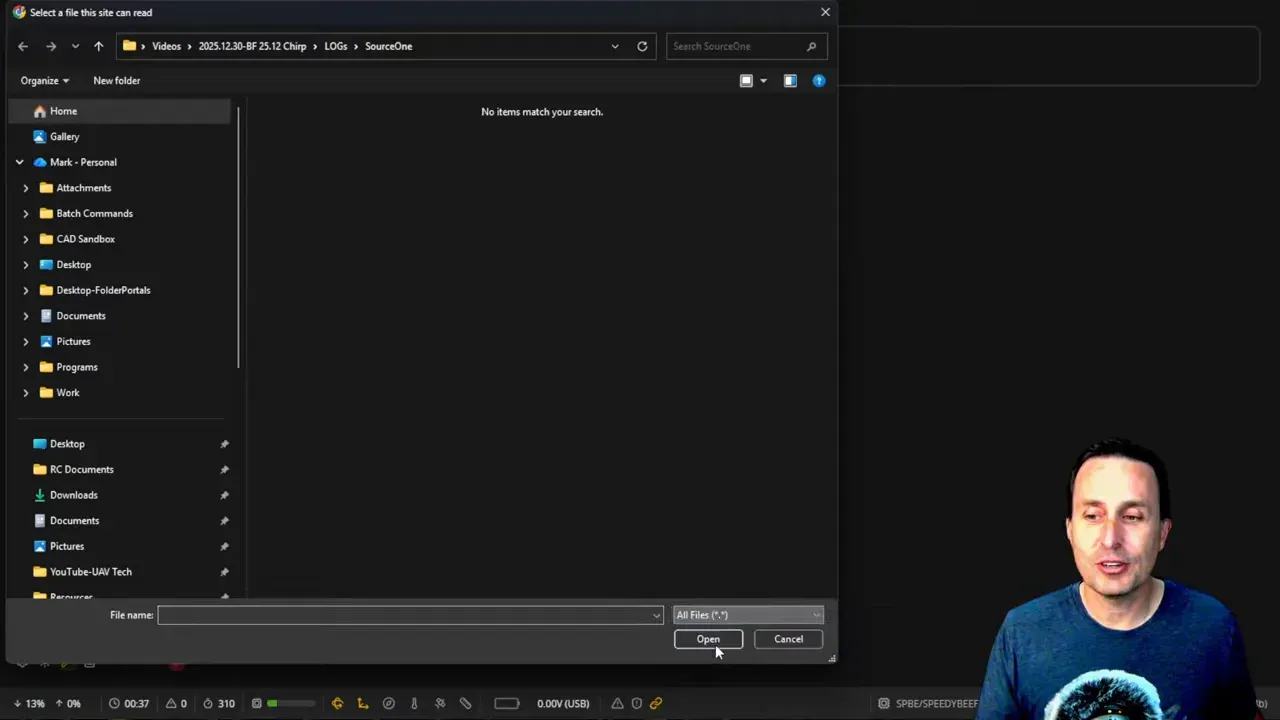Expand the Work folder
Image resolution: width=1280 pixels, height=720 pixels.
tap(26, 393)
